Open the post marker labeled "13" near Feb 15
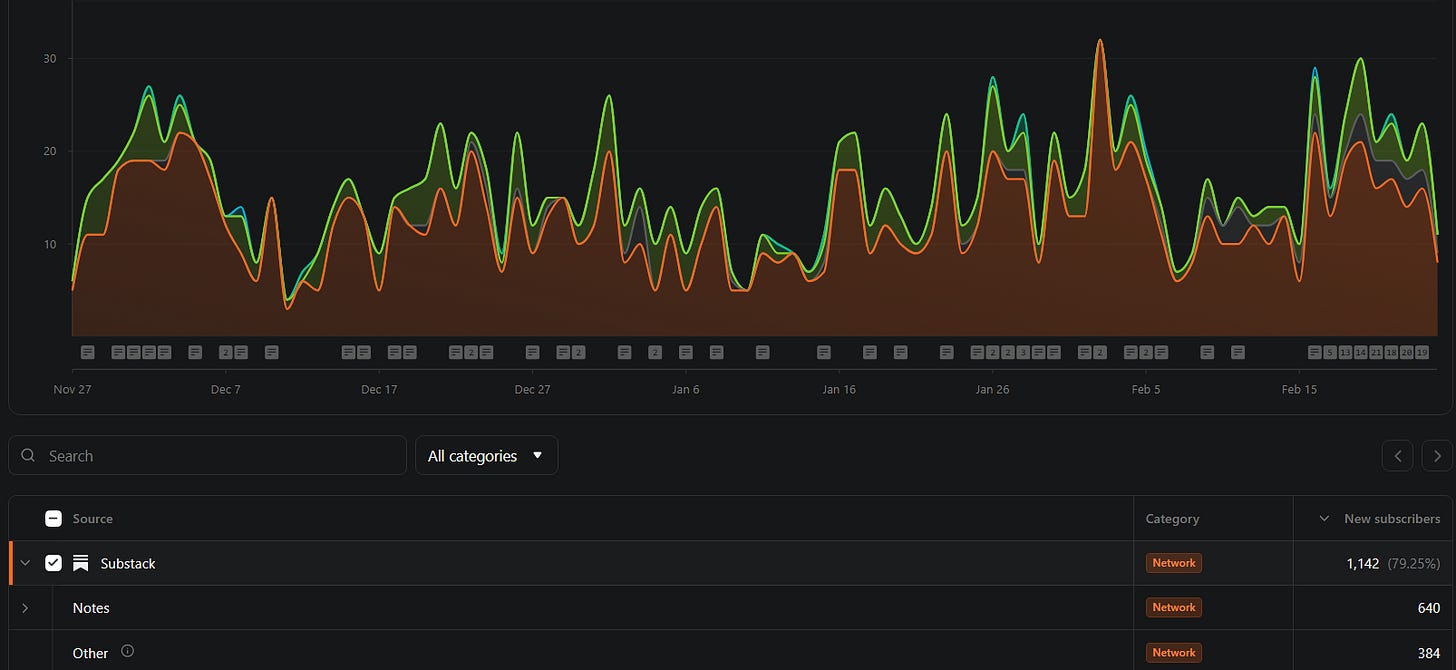 pyautogui.click(x=1345, y=352)
